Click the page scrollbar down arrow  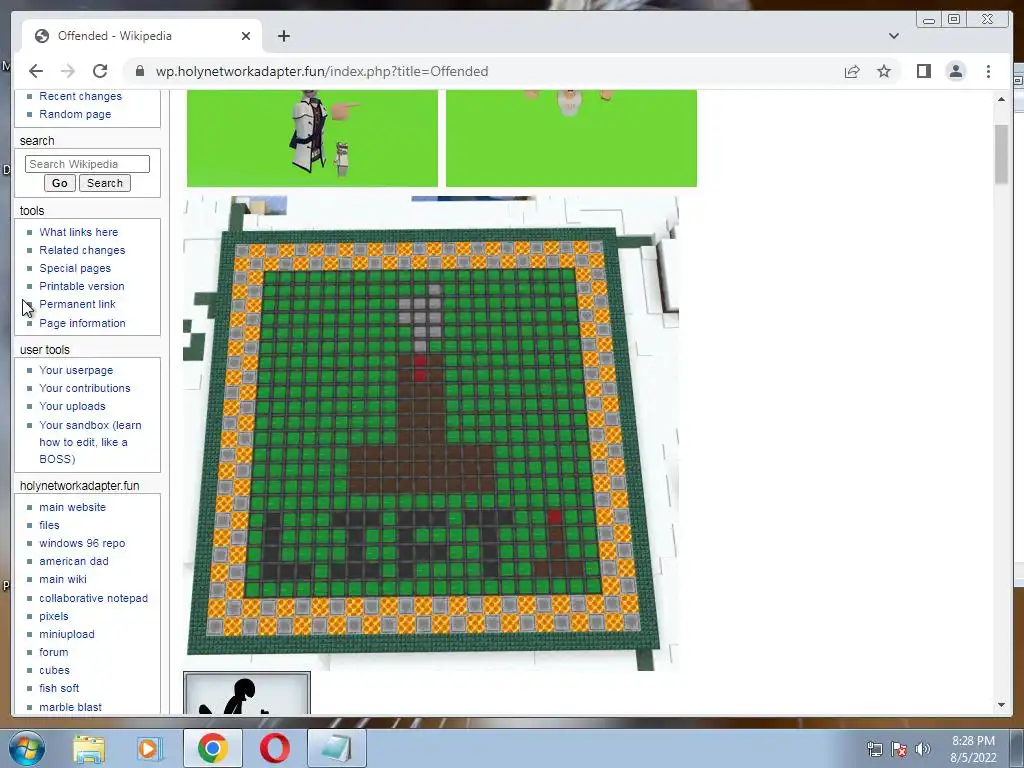pos(1001,705)
